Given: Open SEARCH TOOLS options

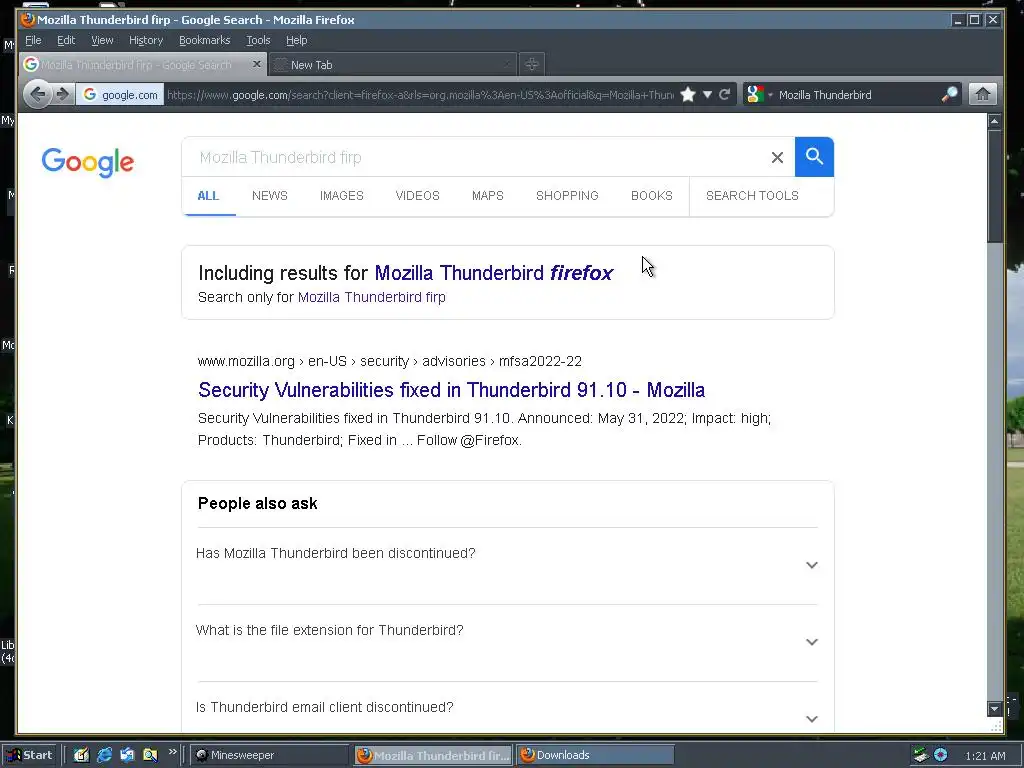Looking at the screenshot, I should point(752,196).
